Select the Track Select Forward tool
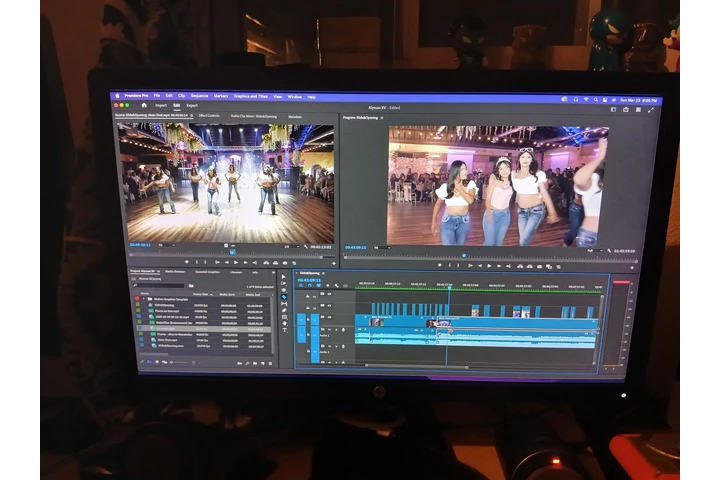The image size is (720, 480). tap(284, 283)
